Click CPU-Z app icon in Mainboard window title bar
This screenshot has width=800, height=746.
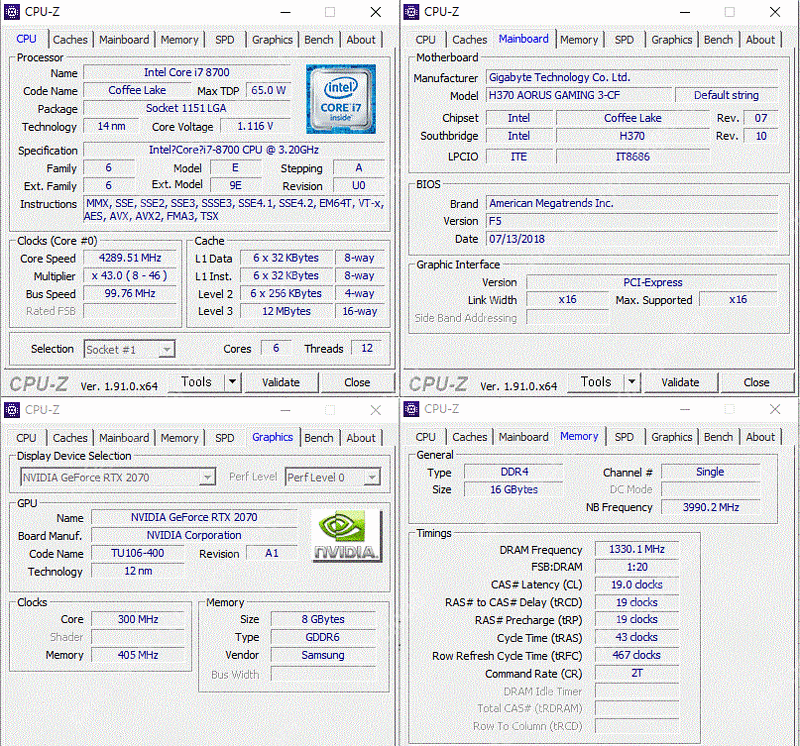411,12
